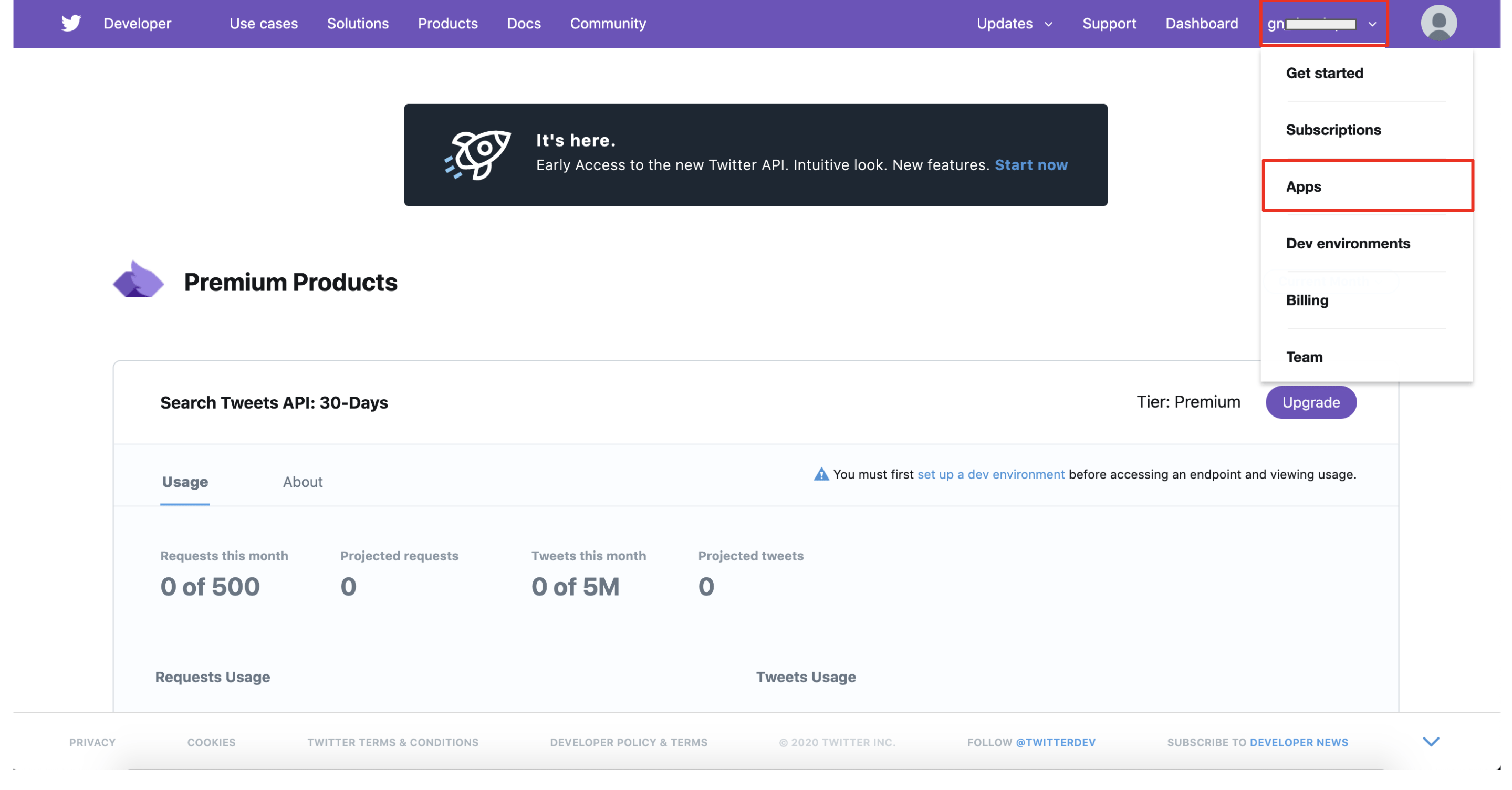Click the warning triangle icon
This screenshot has width=1512, height=790.
coord(820,474)
